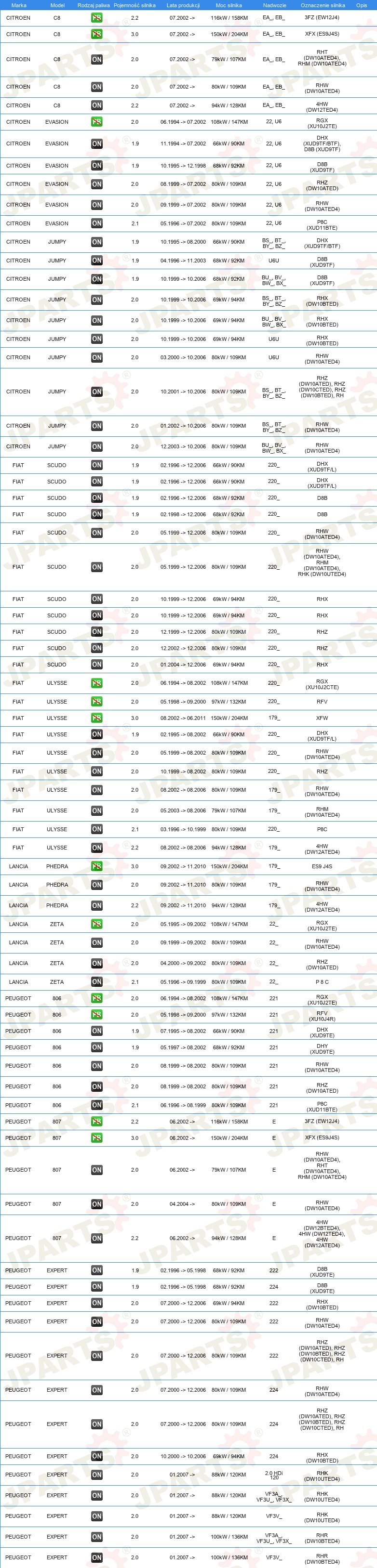377x1568 pixels.
Task: Click petrol icon in Citroen Evasion RGX row
Action: pyautogui.click(x=96, y=122)
